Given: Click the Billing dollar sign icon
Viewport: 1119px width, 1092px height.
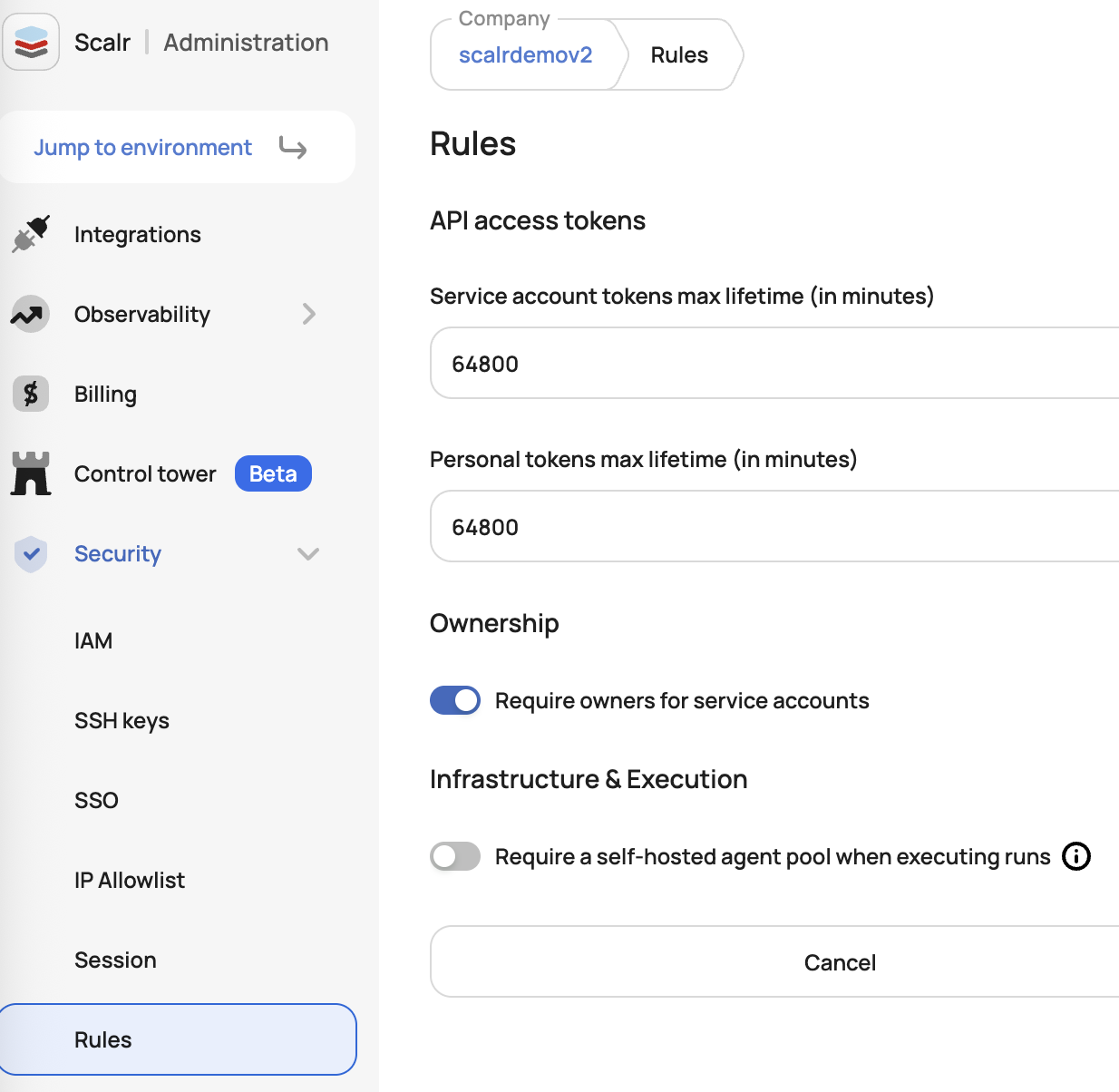Looking at the screenshot, I should pyautogui.click(x=31, y=395).
